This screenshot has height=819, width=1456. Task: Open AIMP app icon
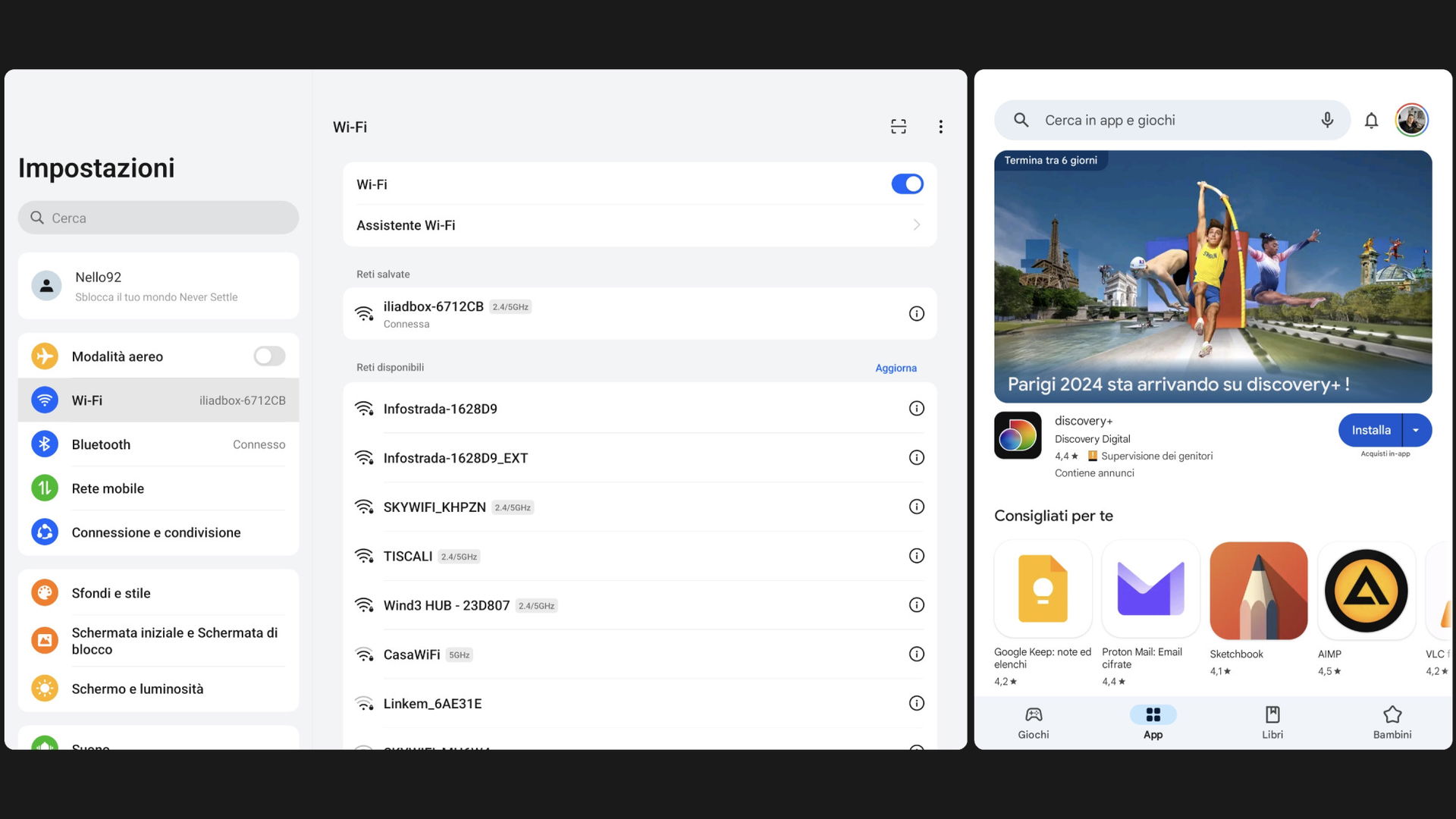pos(1367,590)
